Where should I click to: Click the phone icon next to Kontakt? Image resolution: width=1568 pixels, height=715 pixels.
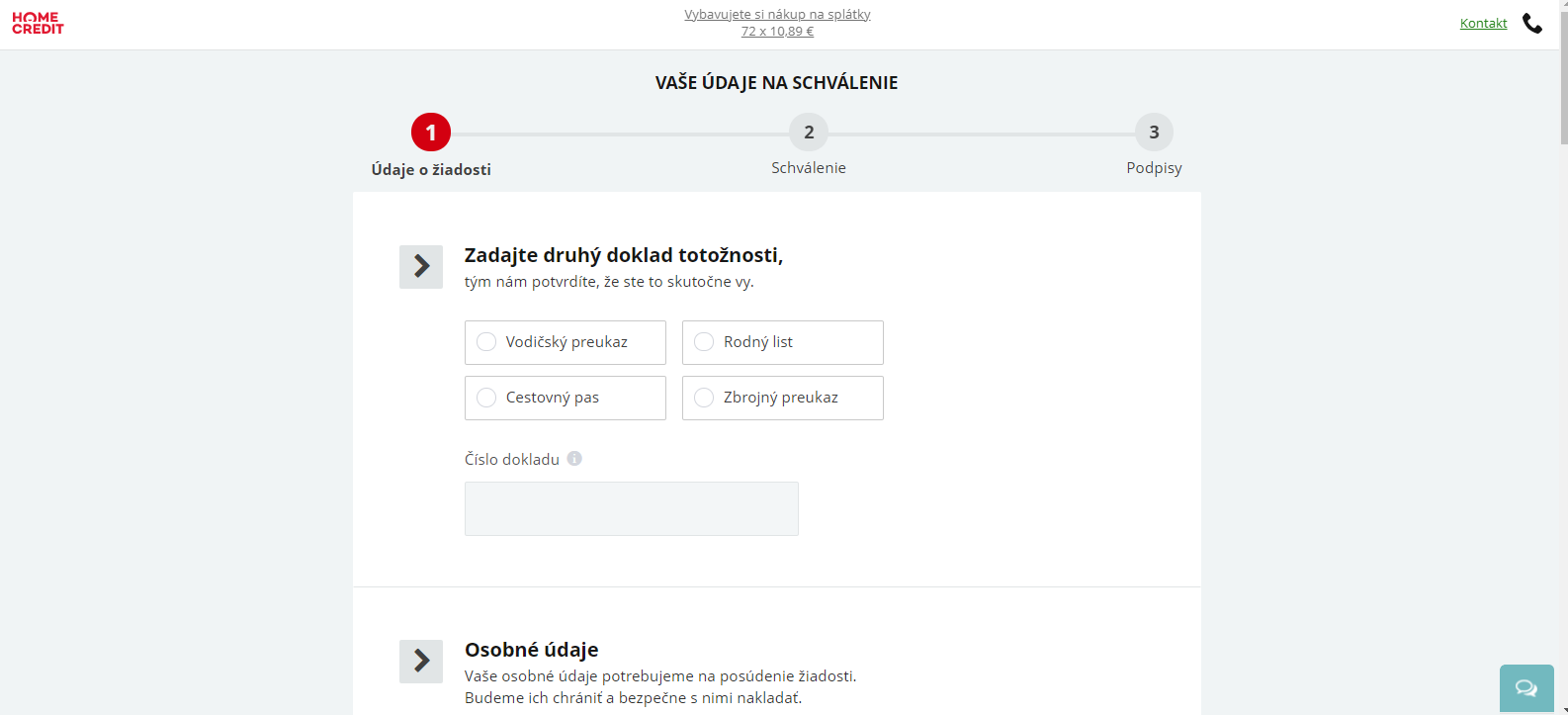point(1532,23)
